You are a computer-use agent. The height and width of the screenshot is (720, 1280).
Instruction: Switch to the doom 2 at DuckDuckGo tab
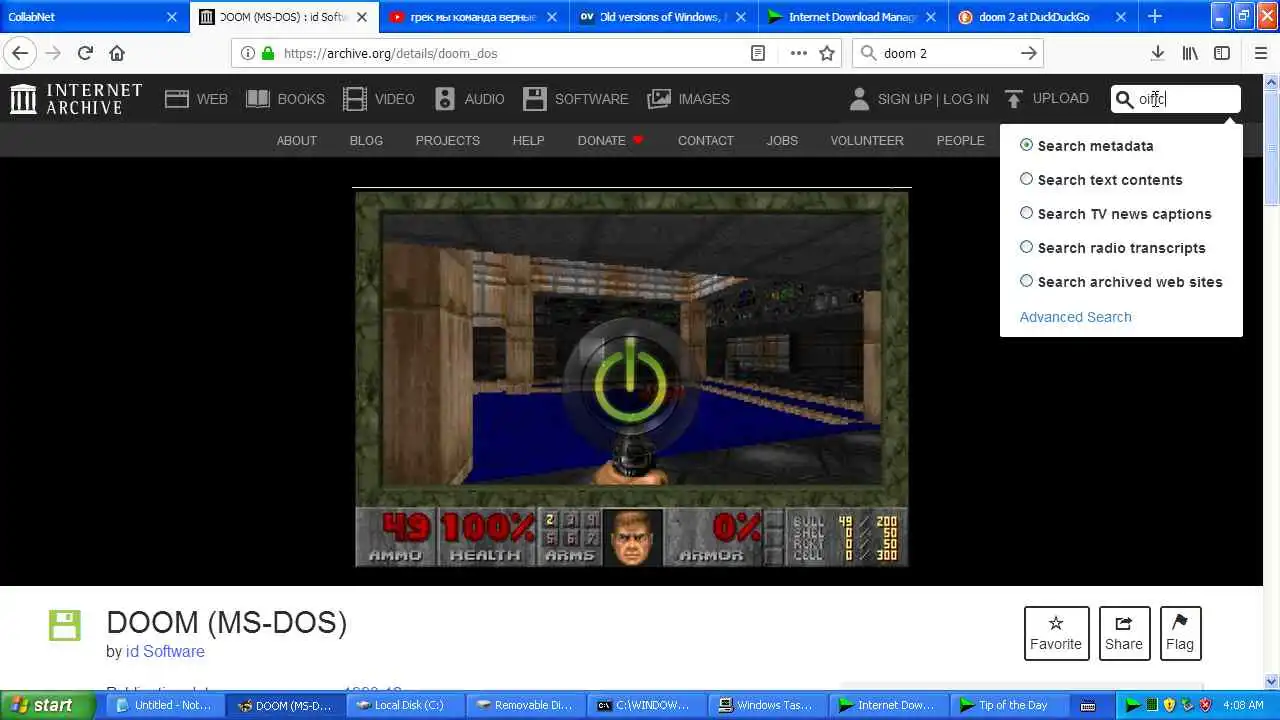[1044, 17]
